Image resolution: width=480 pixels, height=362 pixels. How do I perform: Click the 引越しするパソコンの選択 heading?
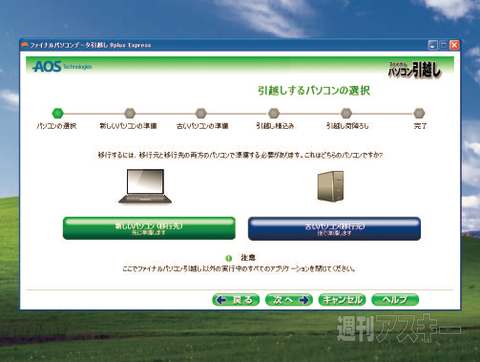pos(314,90)
